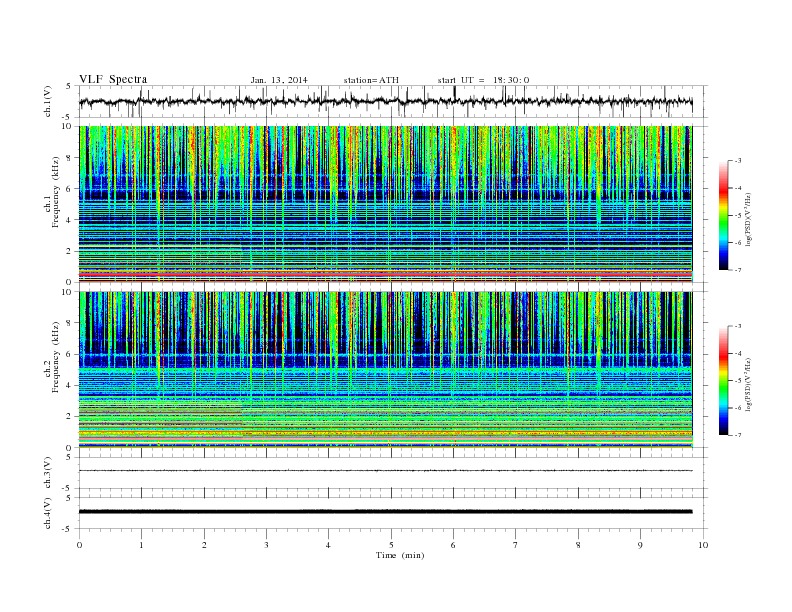Click the 'ch.1(V)' top axis label
The image size is (792, 612).
[x=48, y=101]
